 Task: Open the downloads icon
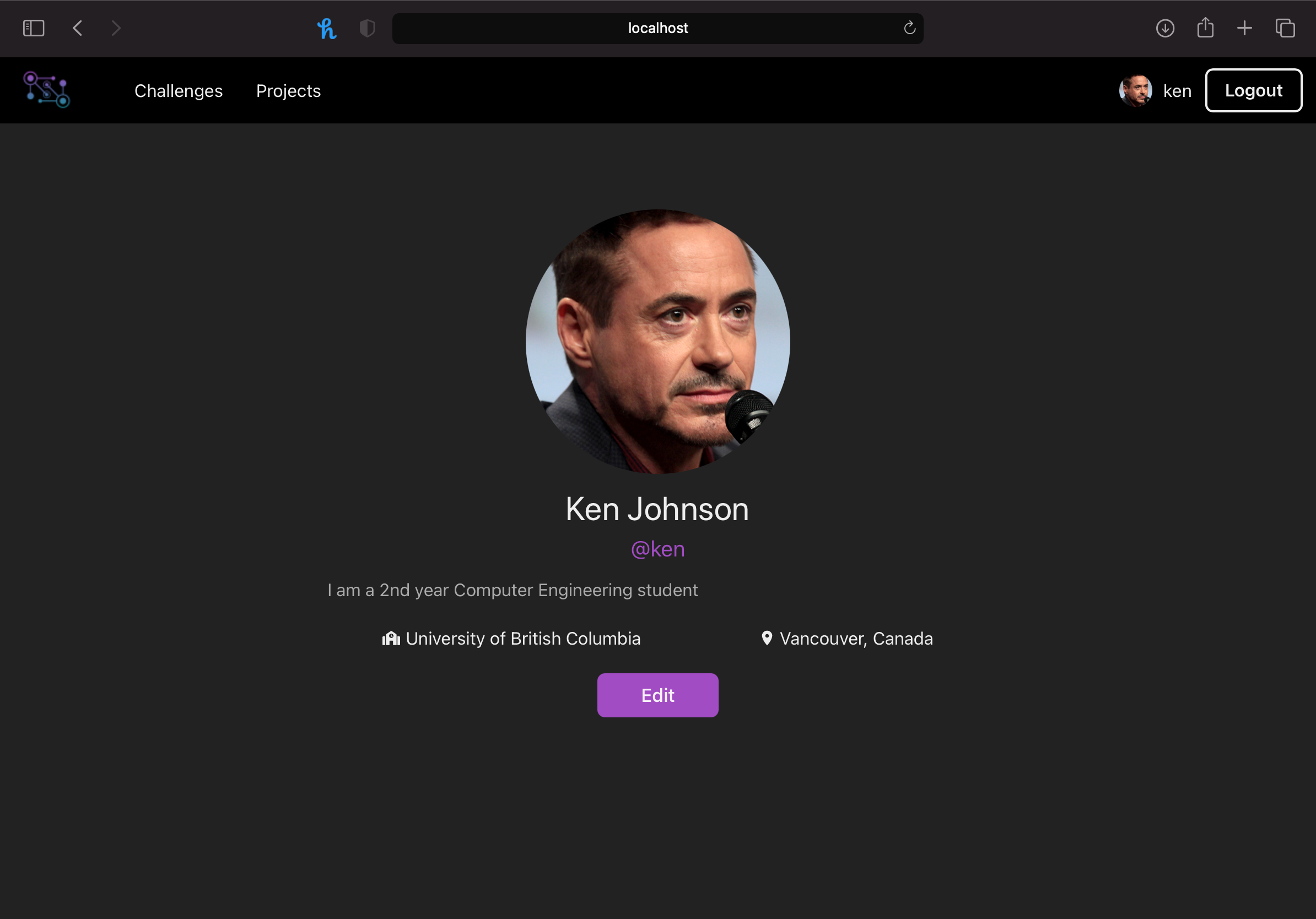(1164, 28)
